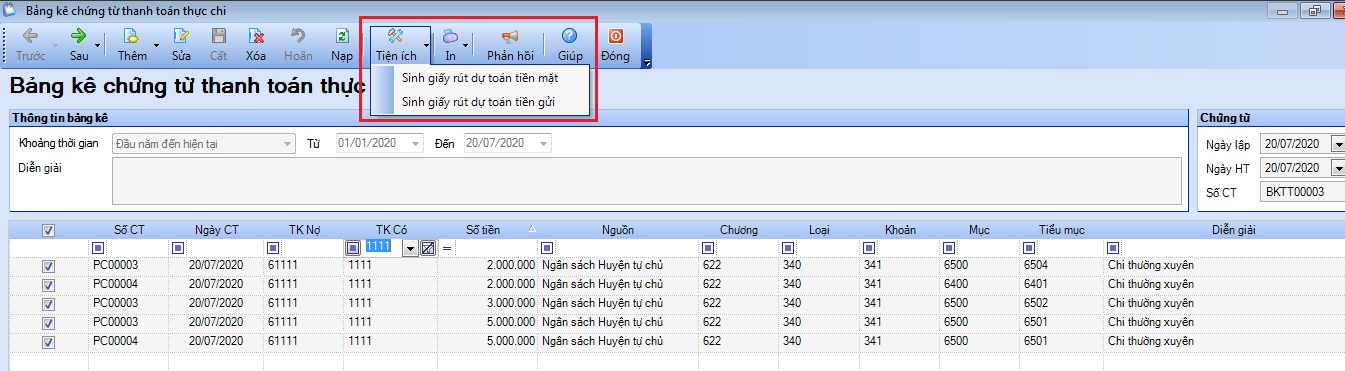The height and width of the screenshot is (371, 1345).
Task: Open the Ngày lập date dropdown
Action: click(1338, 144)
